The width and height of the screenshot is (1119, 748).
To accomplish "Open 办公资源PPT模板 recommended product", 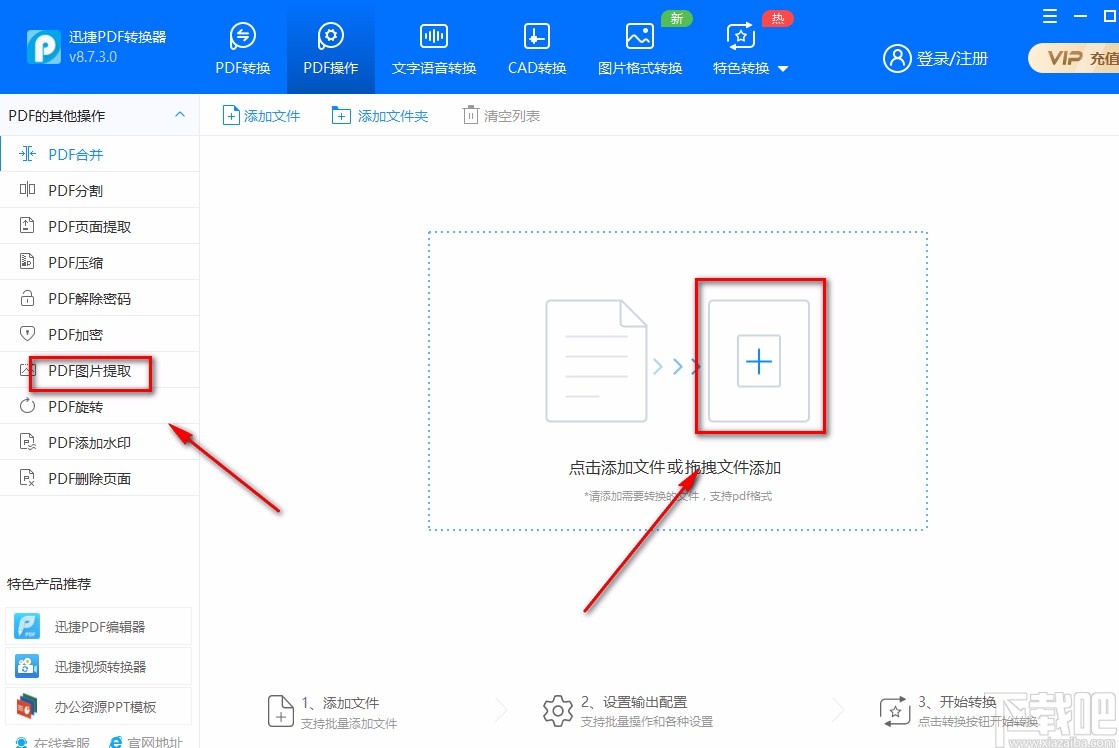I will tap(98, 707).
